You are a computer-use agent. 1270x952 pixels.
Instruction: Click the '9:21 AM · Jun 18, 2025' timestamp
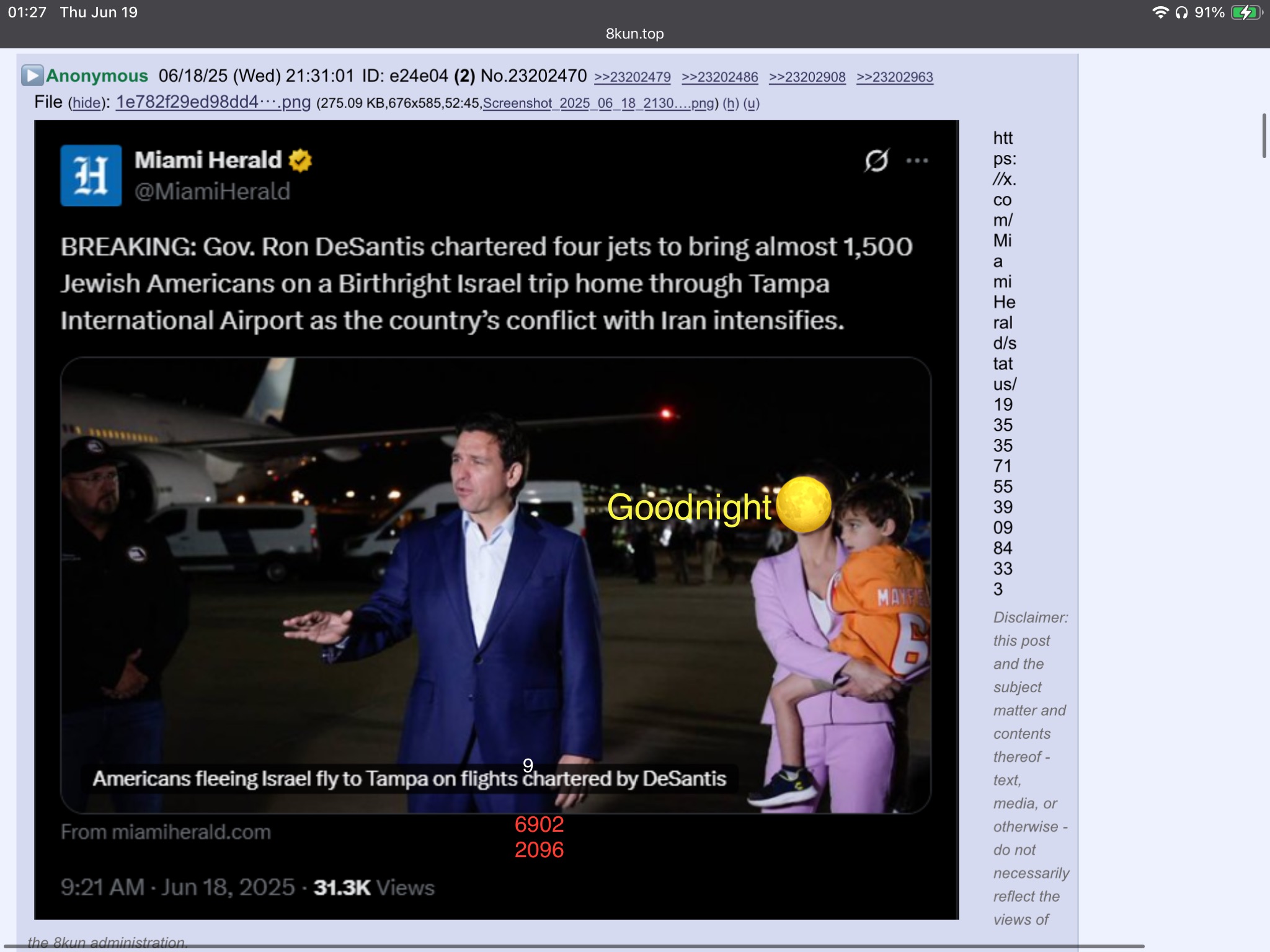coord(178,888)
